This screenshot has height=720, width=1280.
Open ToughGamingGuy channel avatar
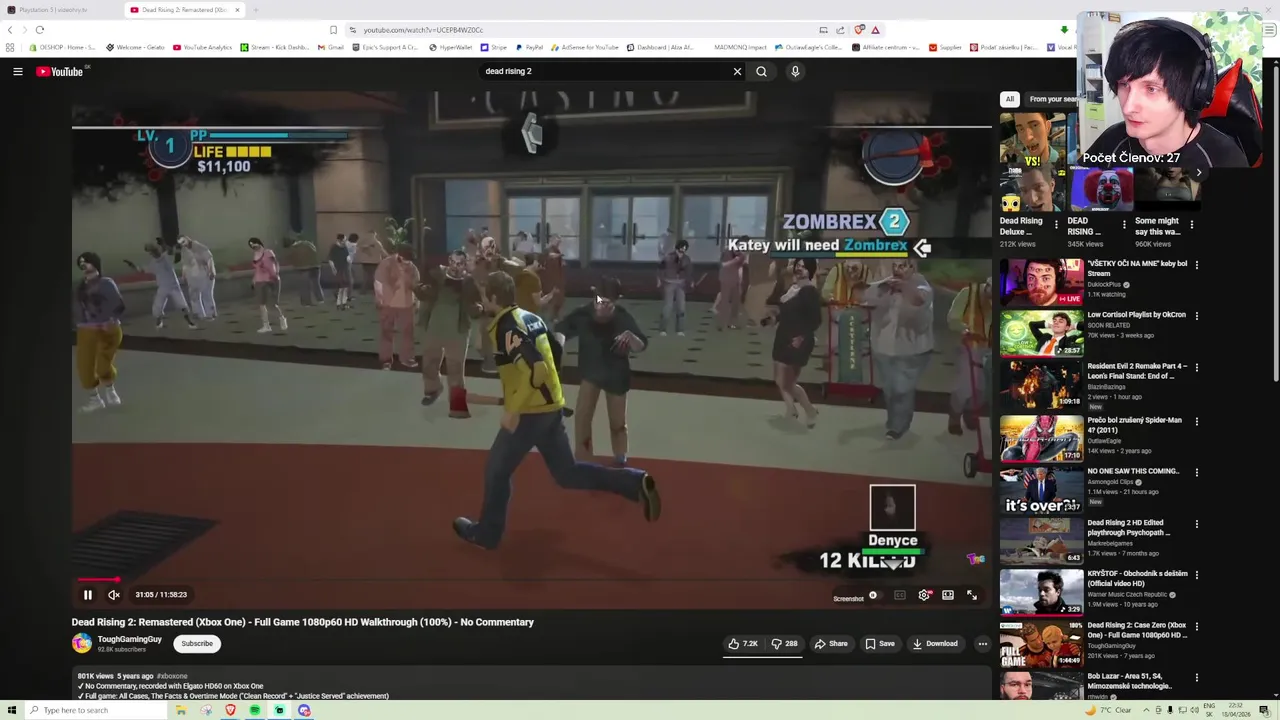point(82,643)
